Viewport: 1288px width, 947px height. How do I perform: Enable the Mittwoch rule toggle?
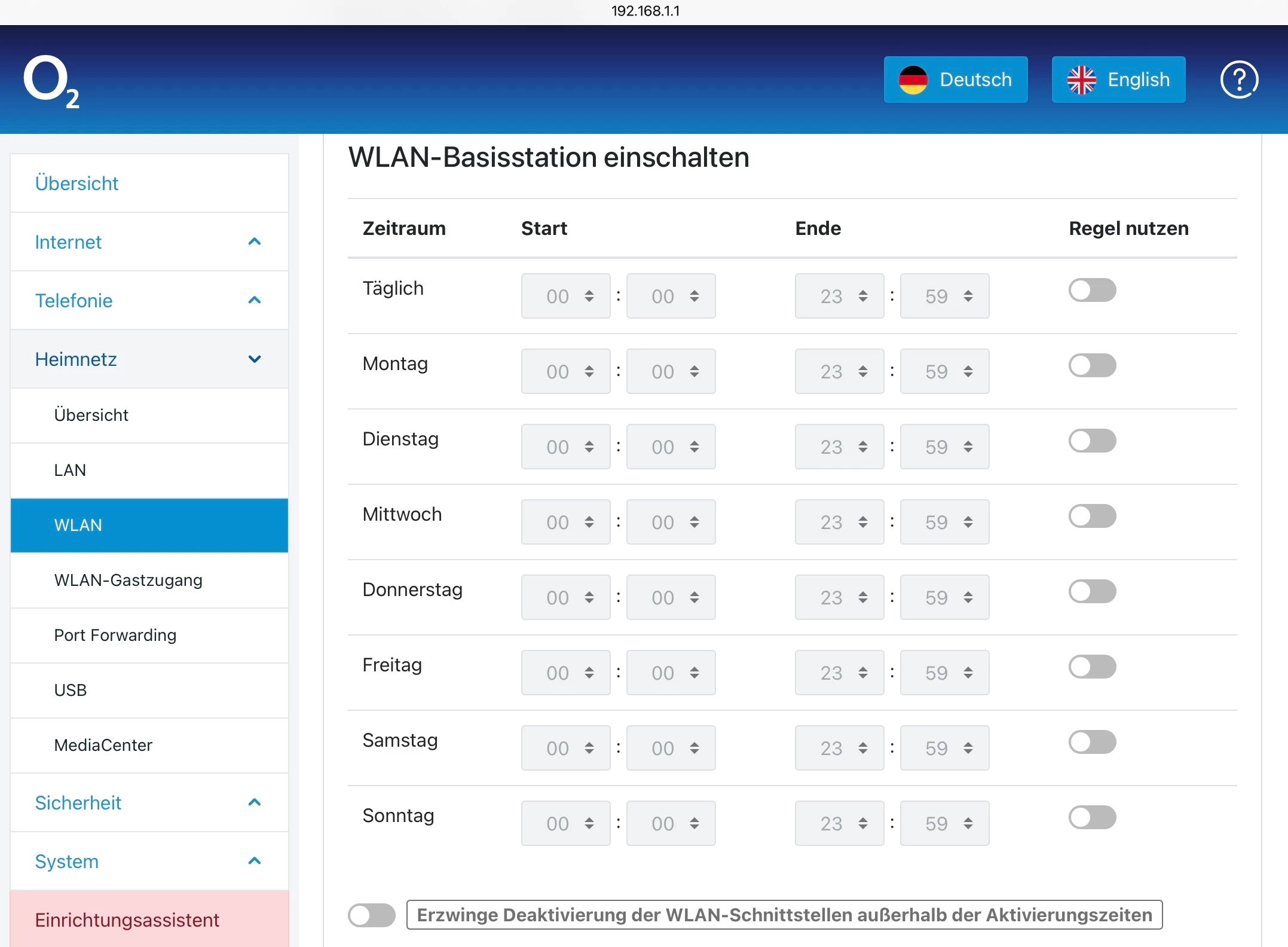click(1092, 517)
